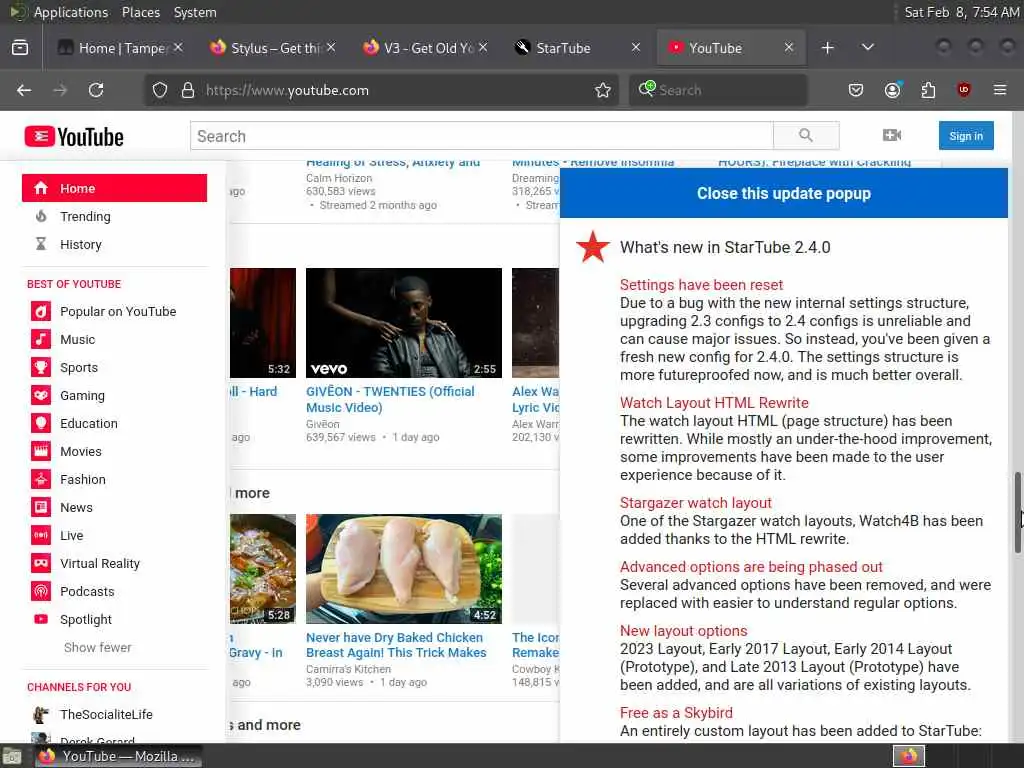Click Watch Layout HTML Rewrite heading
The width and height of the screenshot is (1024, 768).
point(714,403)
